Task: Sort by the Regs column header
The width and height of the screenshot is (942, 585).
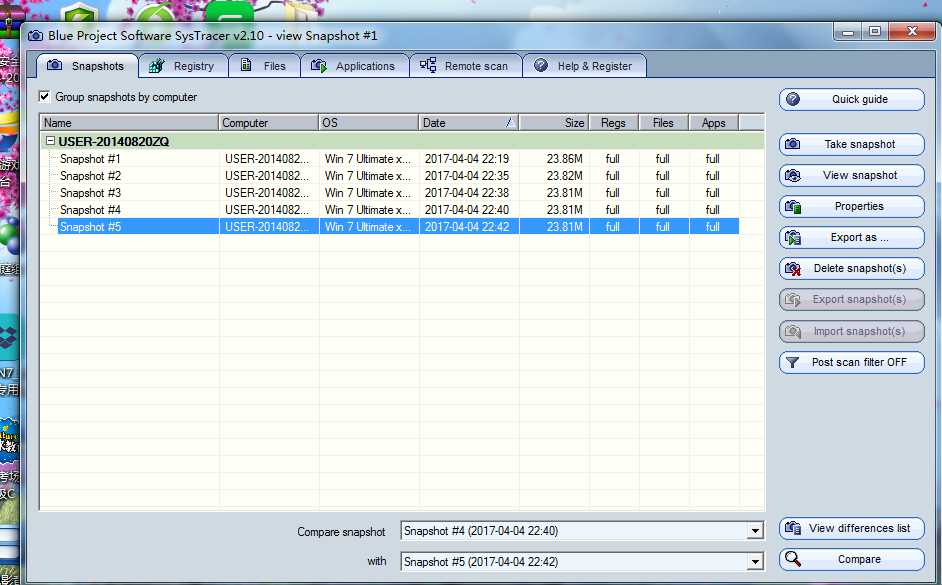Action: [614, 123]
